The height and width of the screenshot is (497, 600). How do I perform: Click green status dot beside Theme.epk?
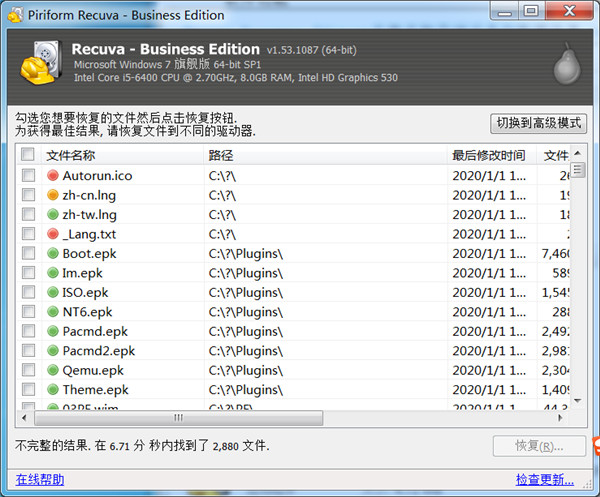(x=53, y=389)
